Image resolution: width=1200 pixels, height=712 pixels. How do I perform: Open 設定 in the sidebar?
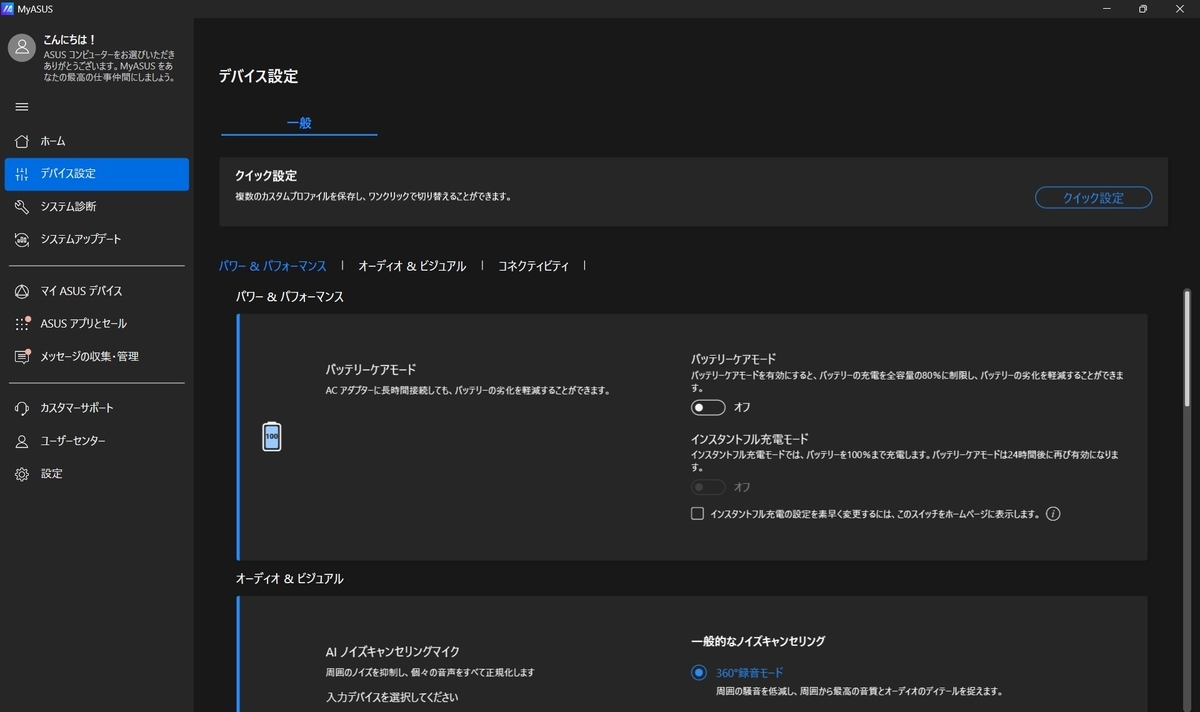pyautogui.click(x=97, y=474)
